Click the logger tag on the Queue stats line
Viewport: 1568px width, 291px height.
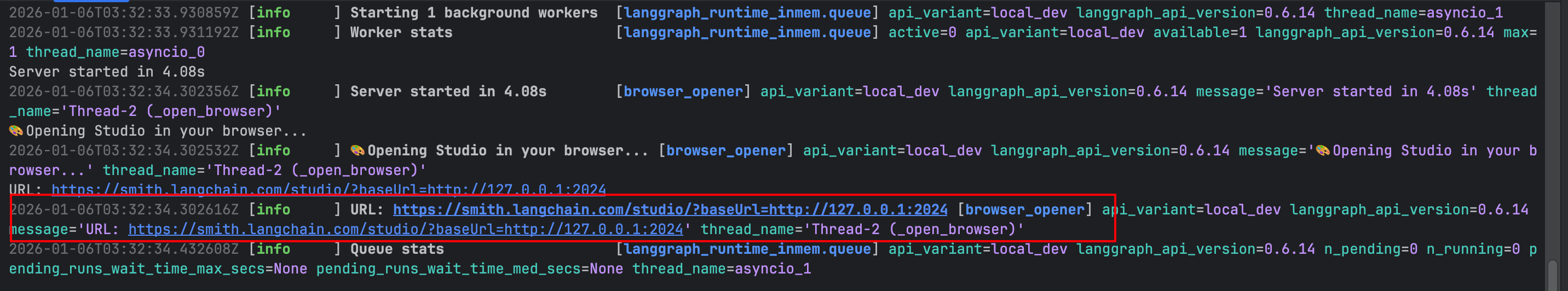pos(747,249)
